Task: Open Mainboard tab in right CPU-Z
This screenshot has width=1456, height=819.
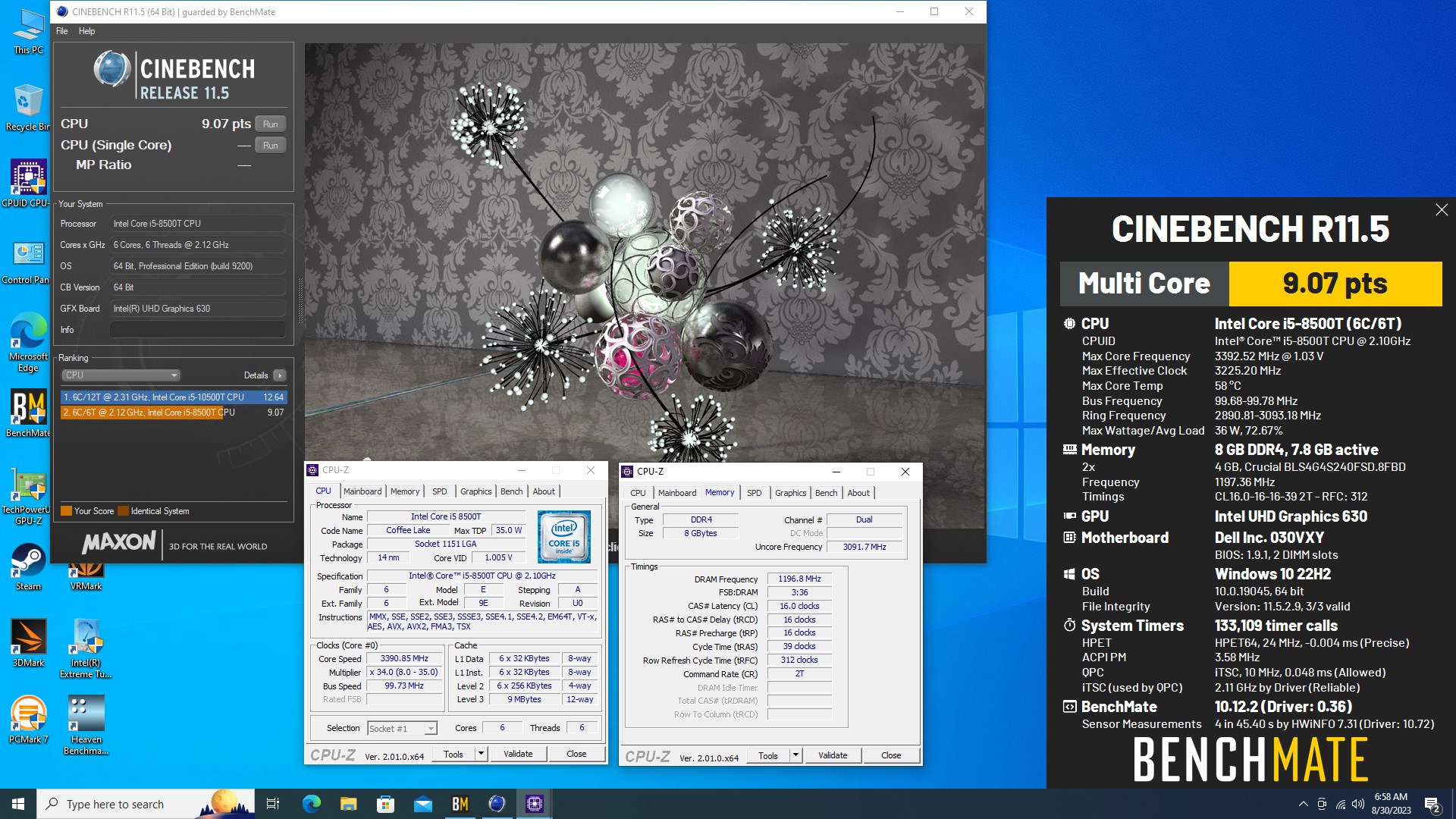Action: pos(677,493)
